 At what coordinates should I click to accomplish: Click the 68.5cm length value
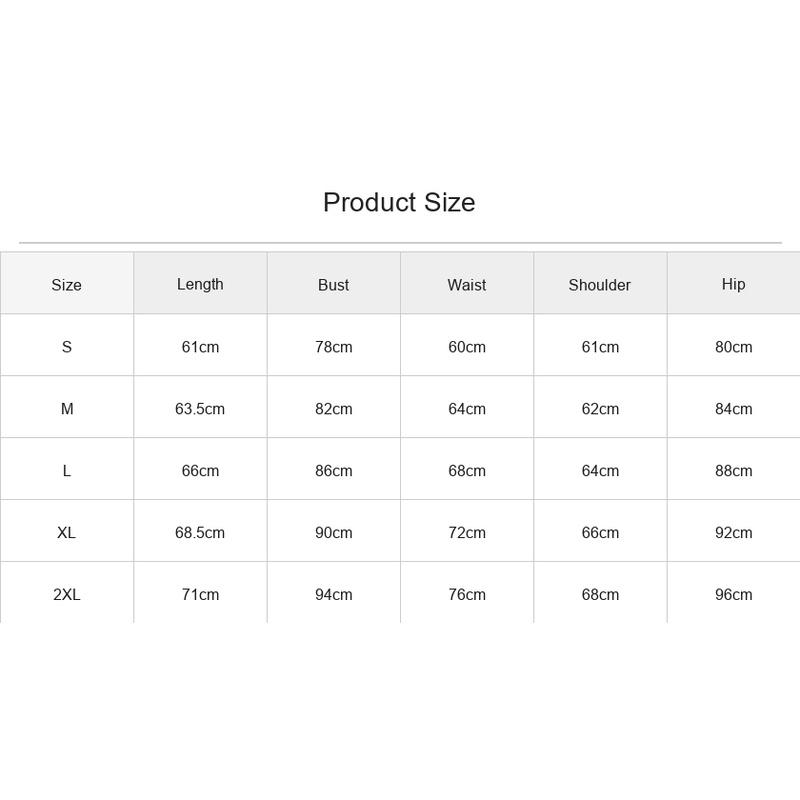(x=200, y=533)
